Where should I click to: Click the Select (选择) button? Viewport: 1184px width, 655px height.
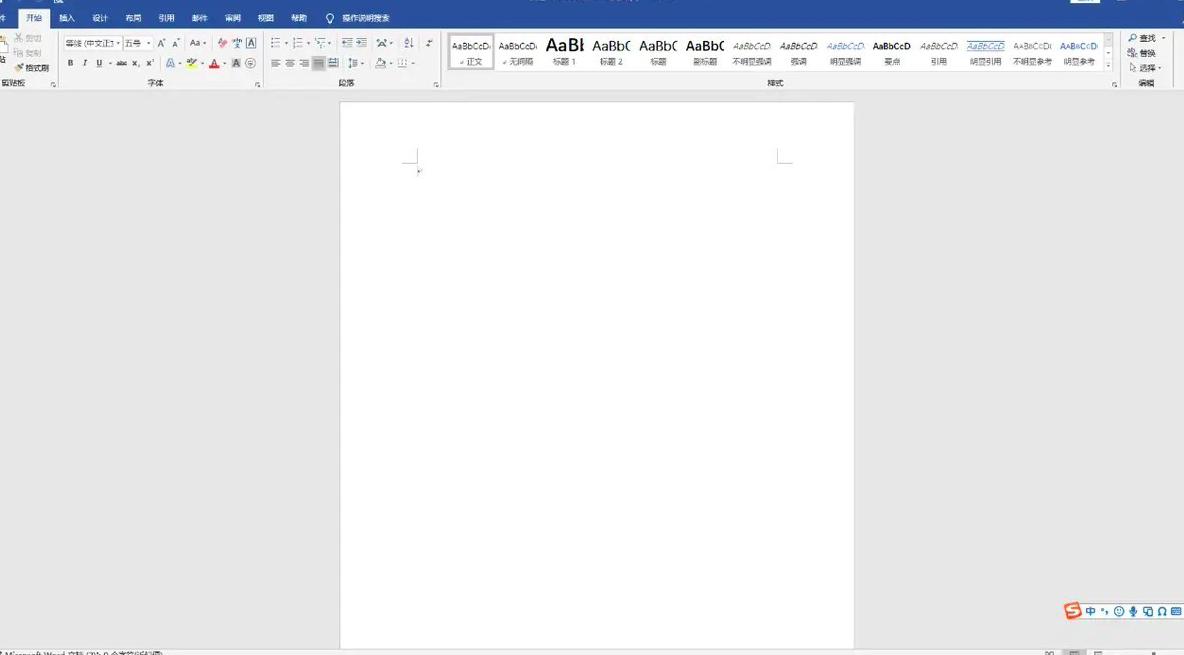[1144, 68]
